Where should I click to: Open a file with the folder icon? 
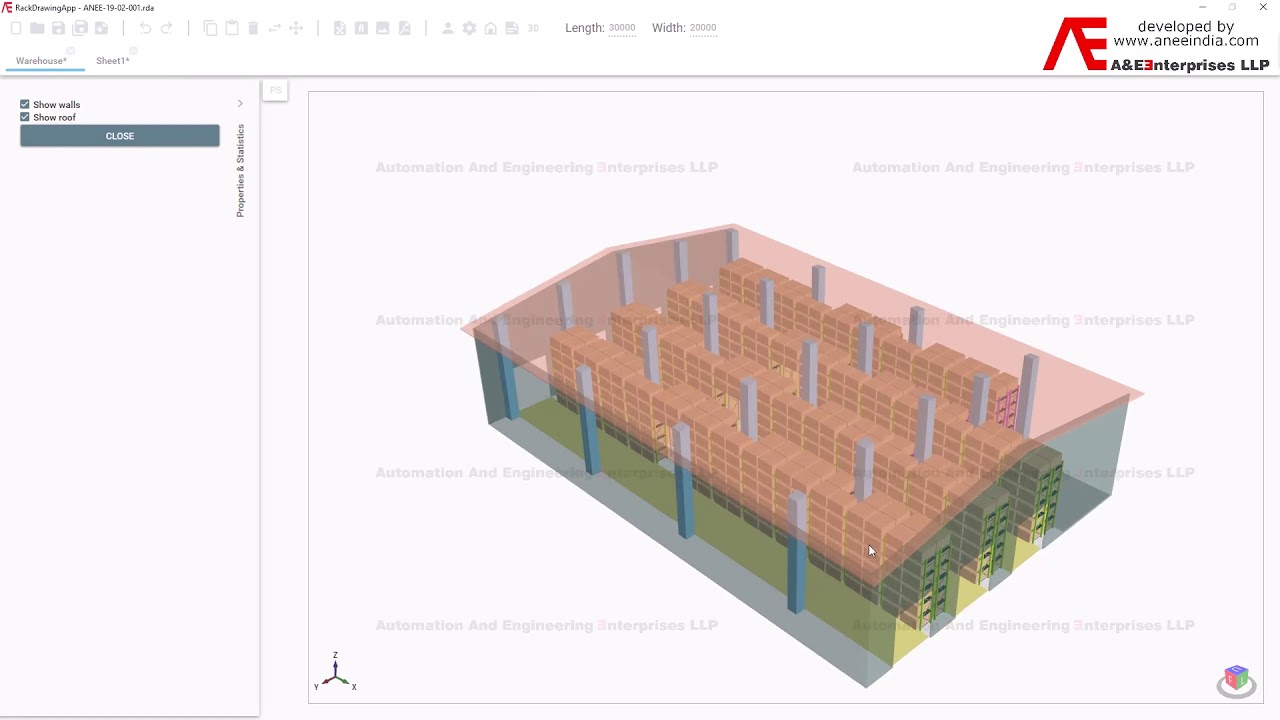point(37,28)
